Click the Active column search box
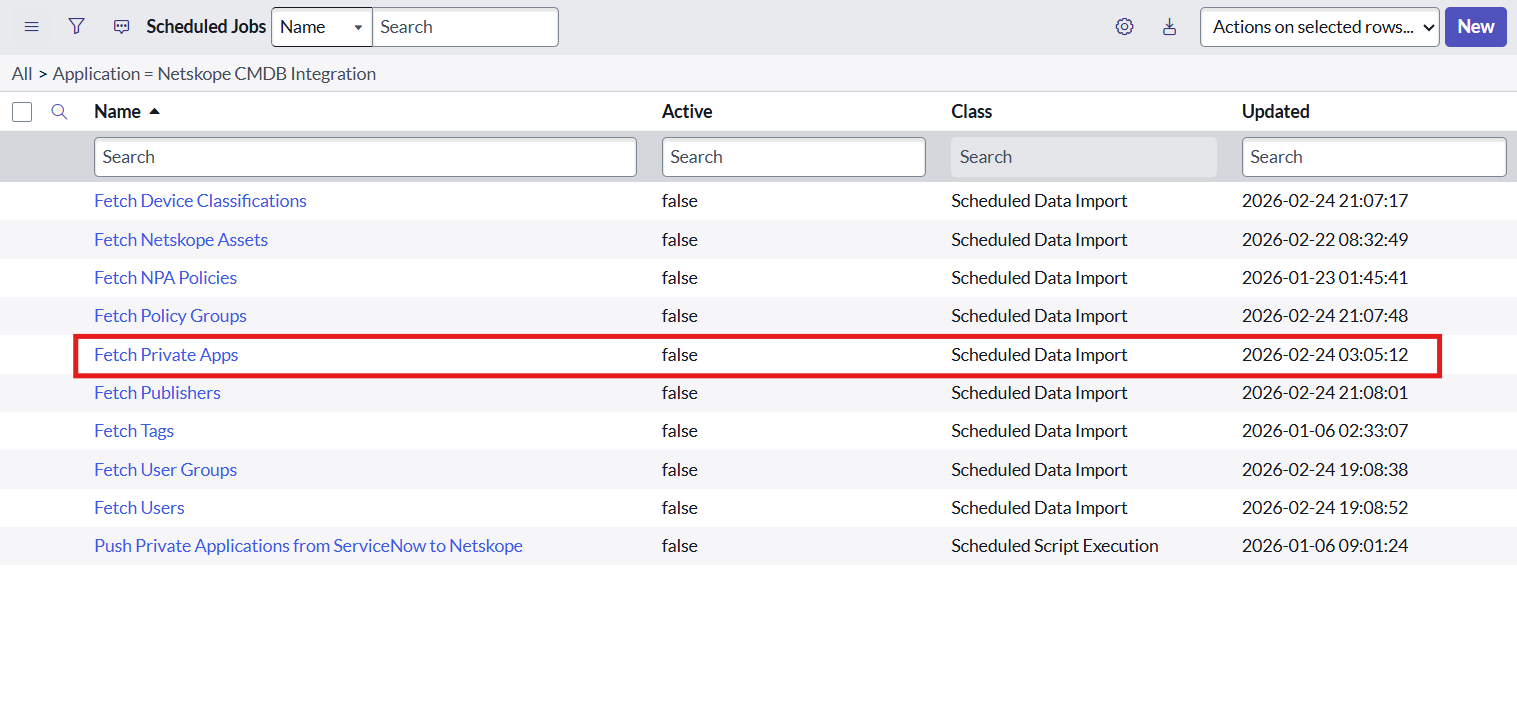The width and height of the screenshot is (1517, 707). (793, 157)
